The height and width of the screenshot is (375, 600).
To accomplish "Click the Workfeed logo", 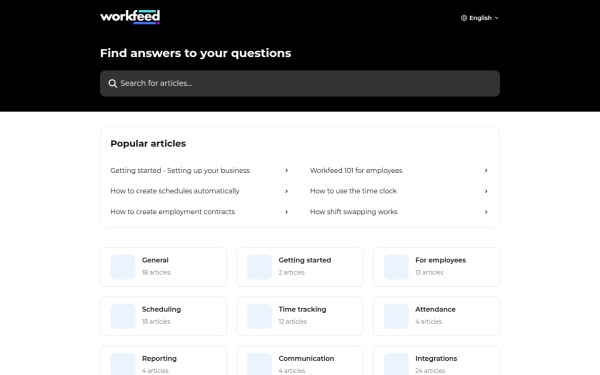I will pyautogui.click(x=130, y=17).
